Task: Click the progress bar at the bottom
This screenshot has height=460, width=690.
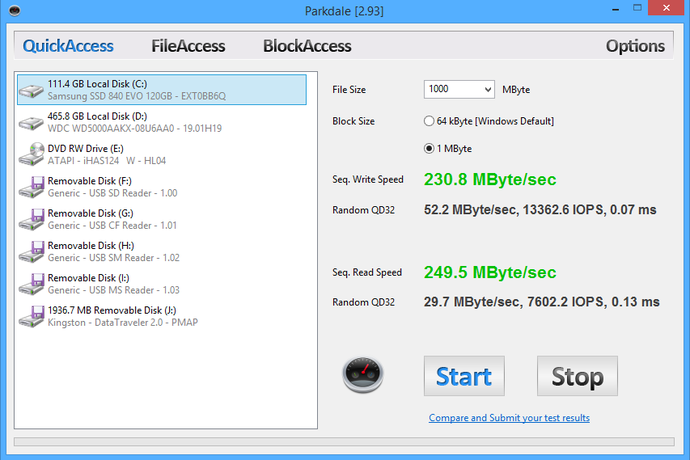Action: point(345,441)
